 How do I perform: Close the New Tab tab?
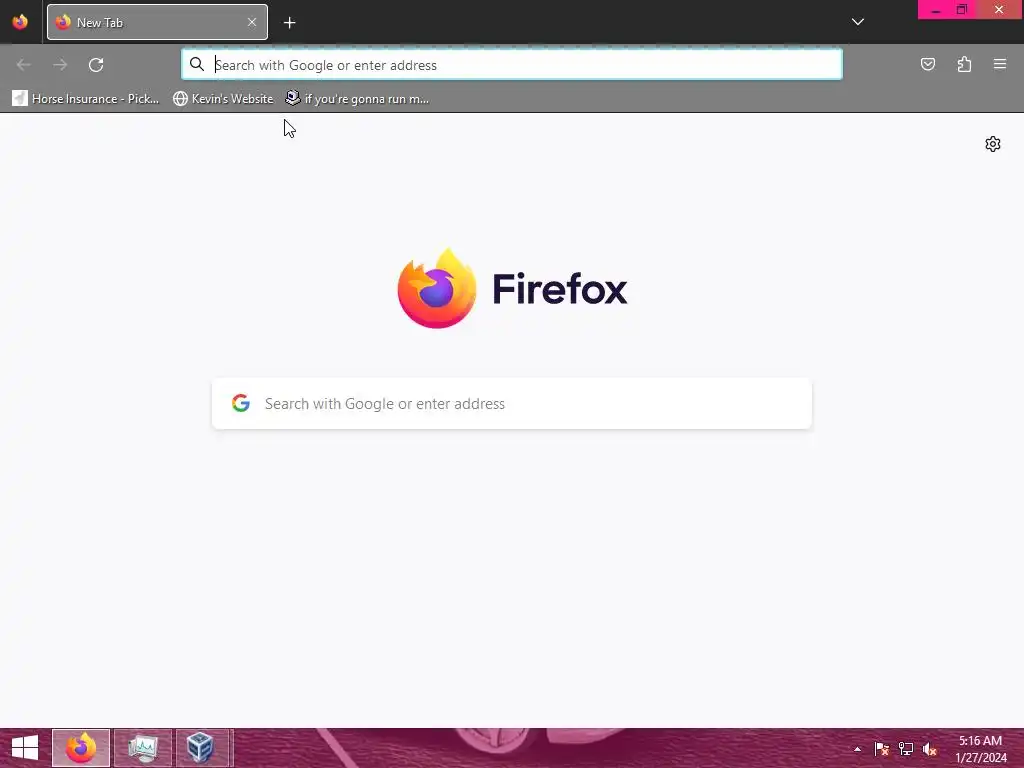pyautogui.click(x=252, y=22)
